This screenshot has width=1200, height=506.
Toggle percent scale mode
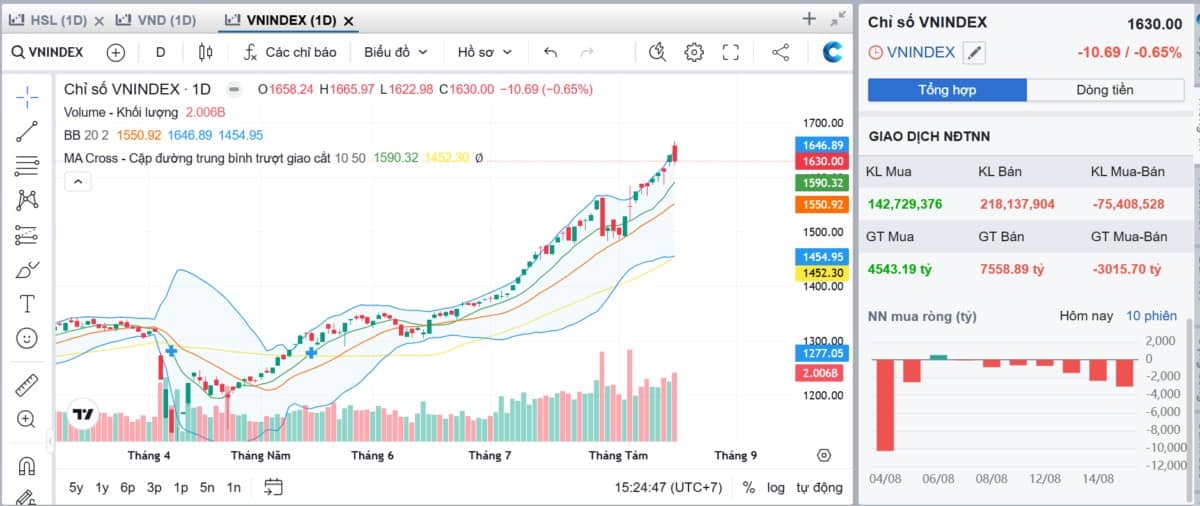click(x=749, y=487)
